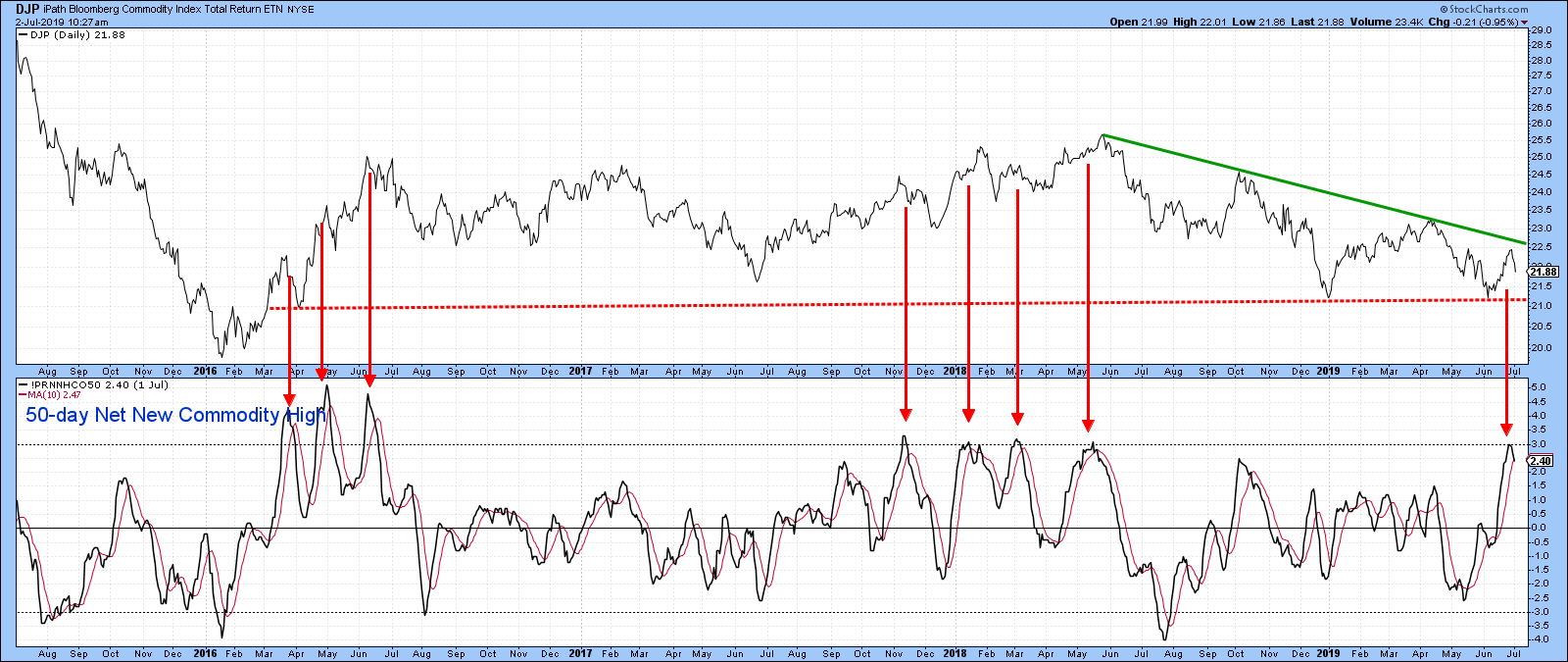
Task: Click the 50-day Net New Commodity High annotation
Action: click(175, 415)
